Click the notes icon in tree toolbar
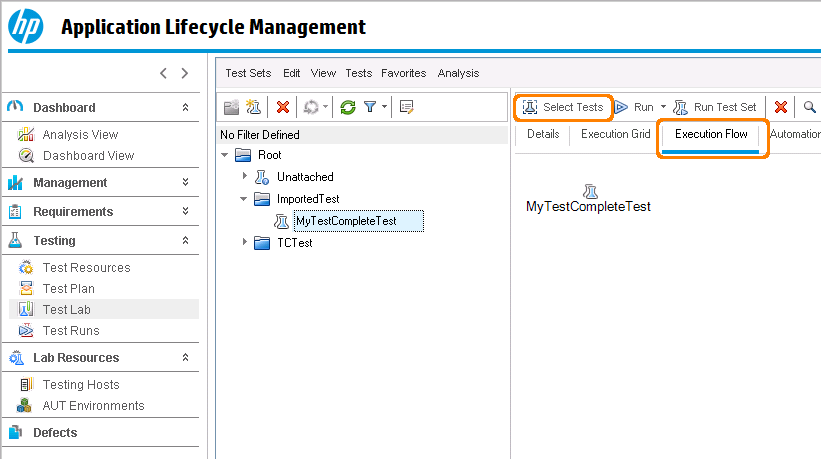 click(406, 107)
